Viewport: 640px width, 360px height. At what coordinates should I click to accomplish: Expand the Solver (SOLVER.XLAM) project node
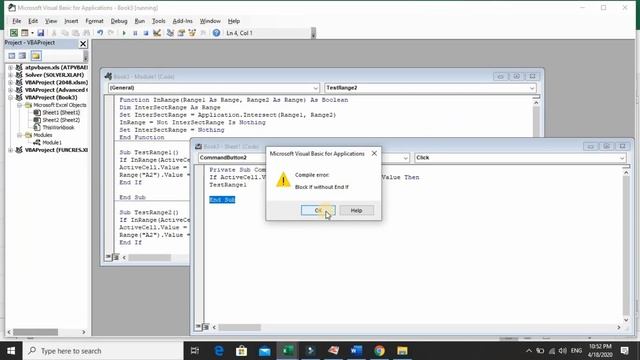click(x=10, y=75)
